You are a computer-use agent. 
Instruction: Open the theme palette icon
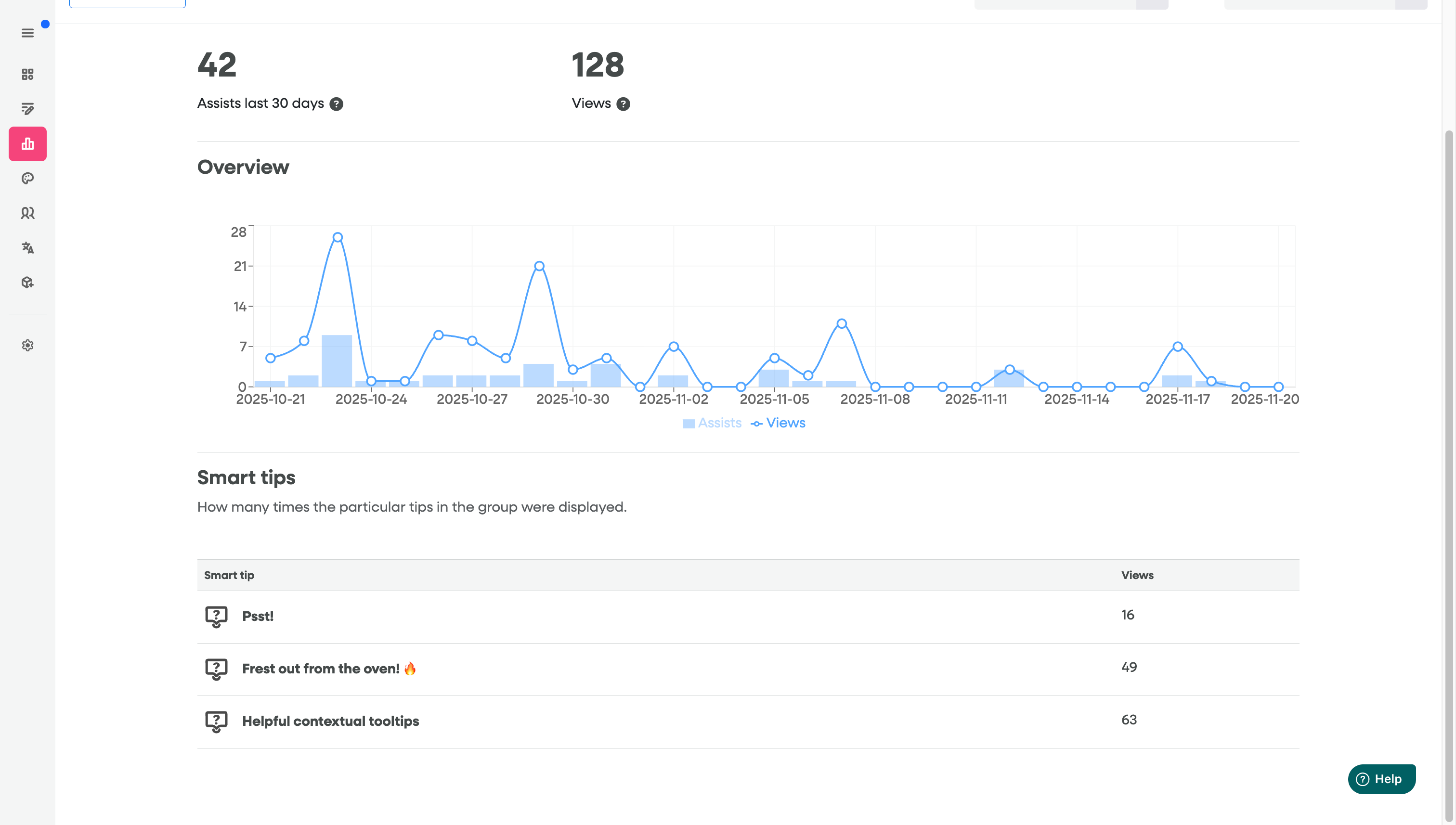(x=27, y=179)
